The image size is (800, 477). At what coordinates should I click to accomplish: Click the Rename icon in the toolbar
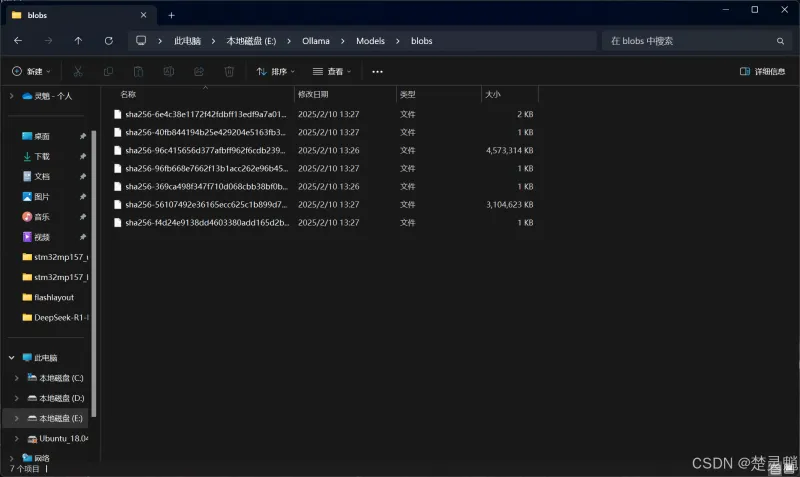169,71
